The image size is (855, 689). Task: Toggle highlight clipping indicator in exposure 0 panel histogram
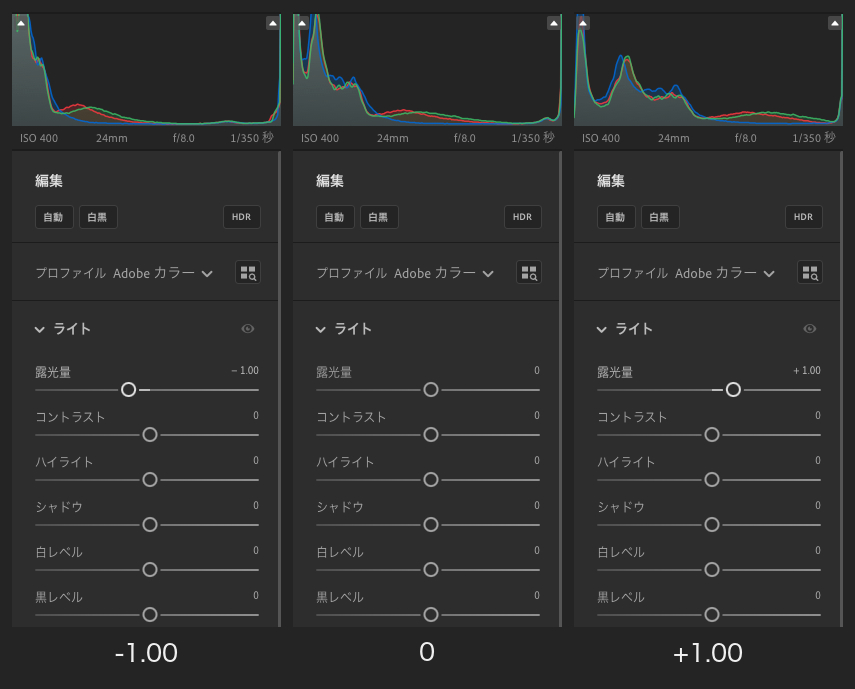553,23
